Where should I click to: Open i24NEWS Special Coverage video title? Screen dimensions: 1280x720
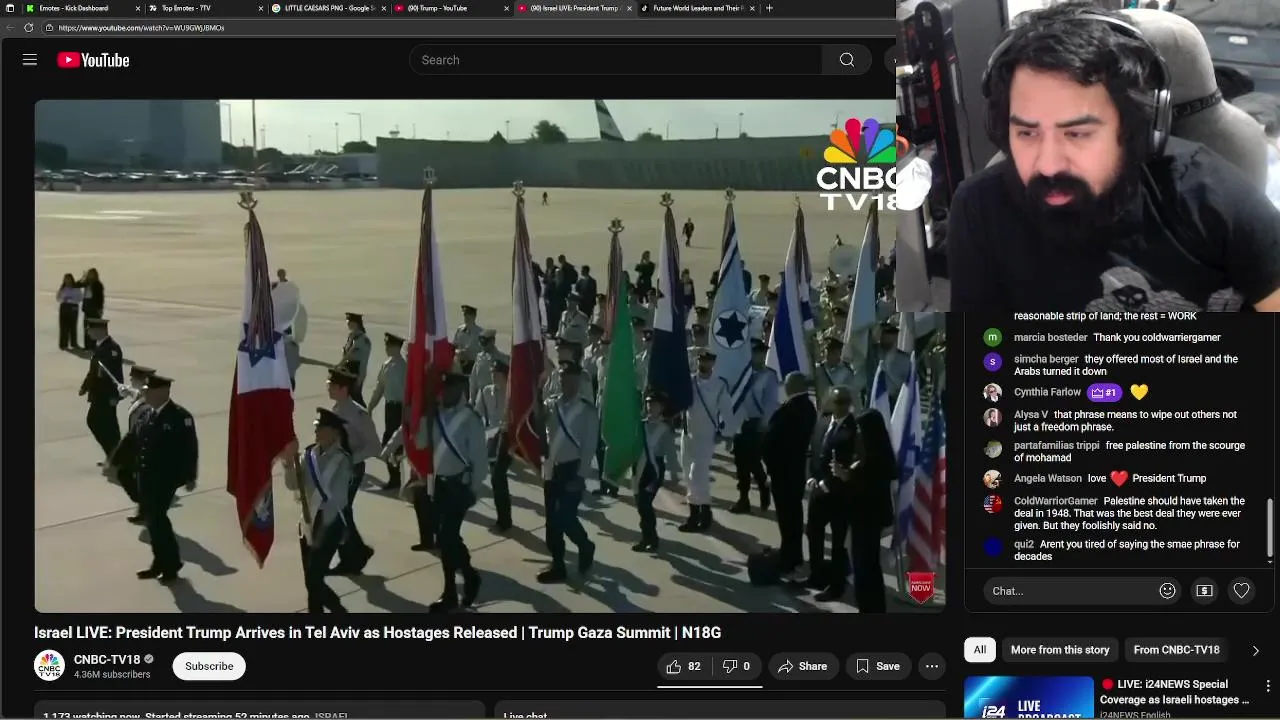click(x=1175, y=692)
